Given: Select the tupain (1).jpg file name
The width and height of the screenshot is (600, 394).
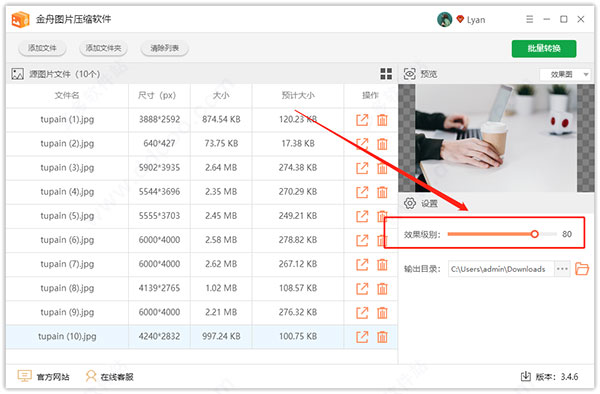Looking at the screenshot, I should [x=67, y=120].
